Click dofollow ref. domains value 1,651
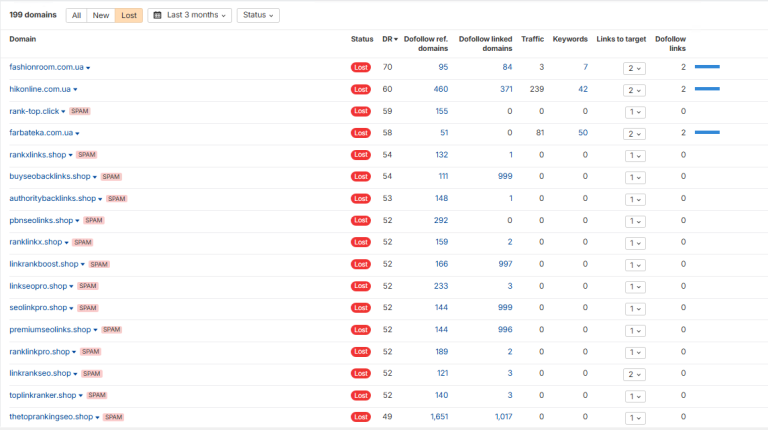 click(x=439, y=417)
